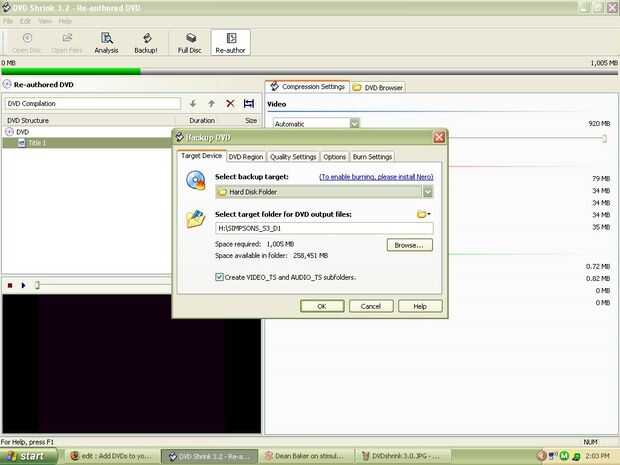Click the target folder path field
This screenshot has width=620, height=465.
coord(324,228)
